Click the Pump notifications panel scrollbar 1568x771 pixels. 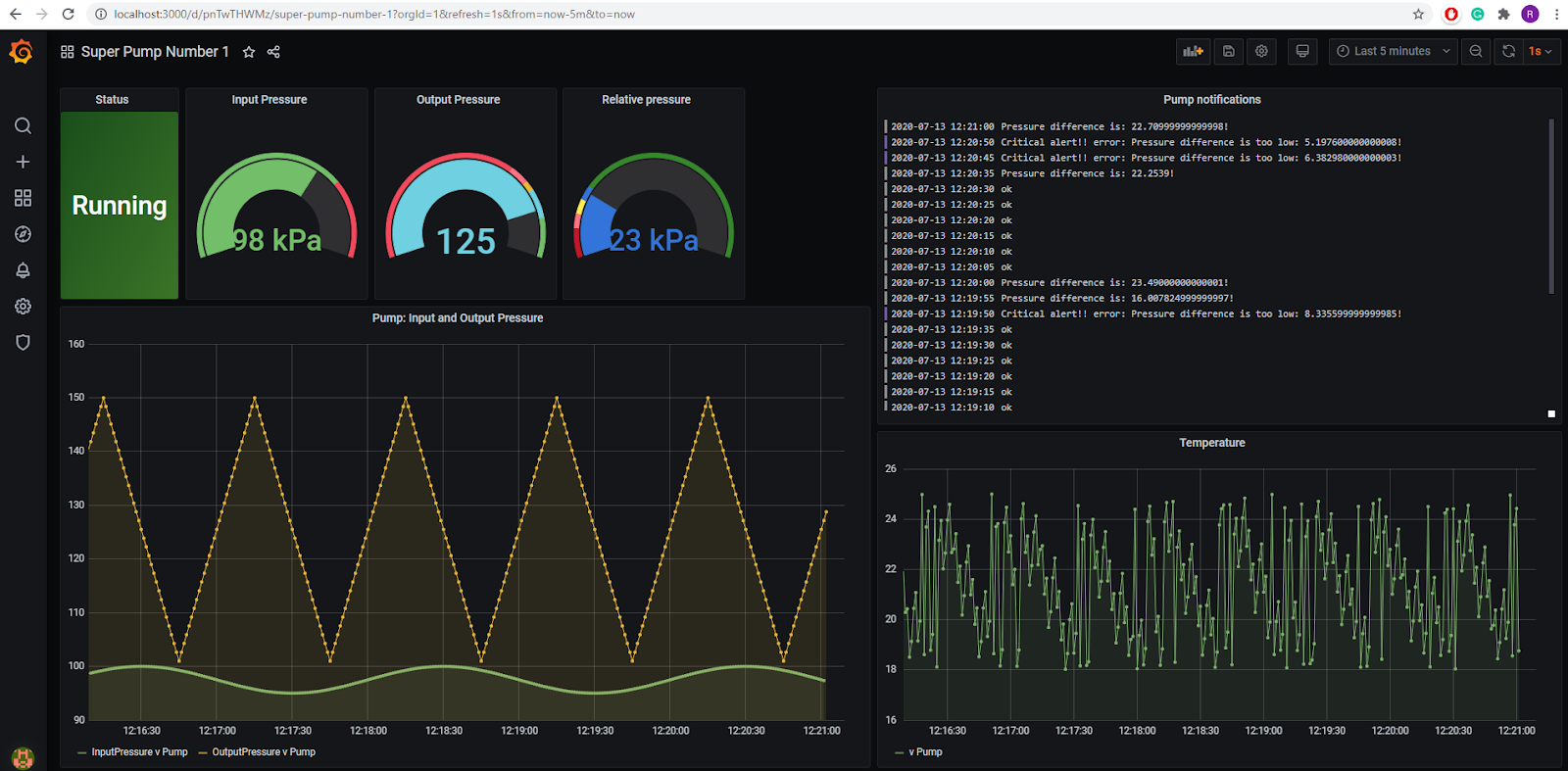pyautogui.click(x=1551, y=206)
